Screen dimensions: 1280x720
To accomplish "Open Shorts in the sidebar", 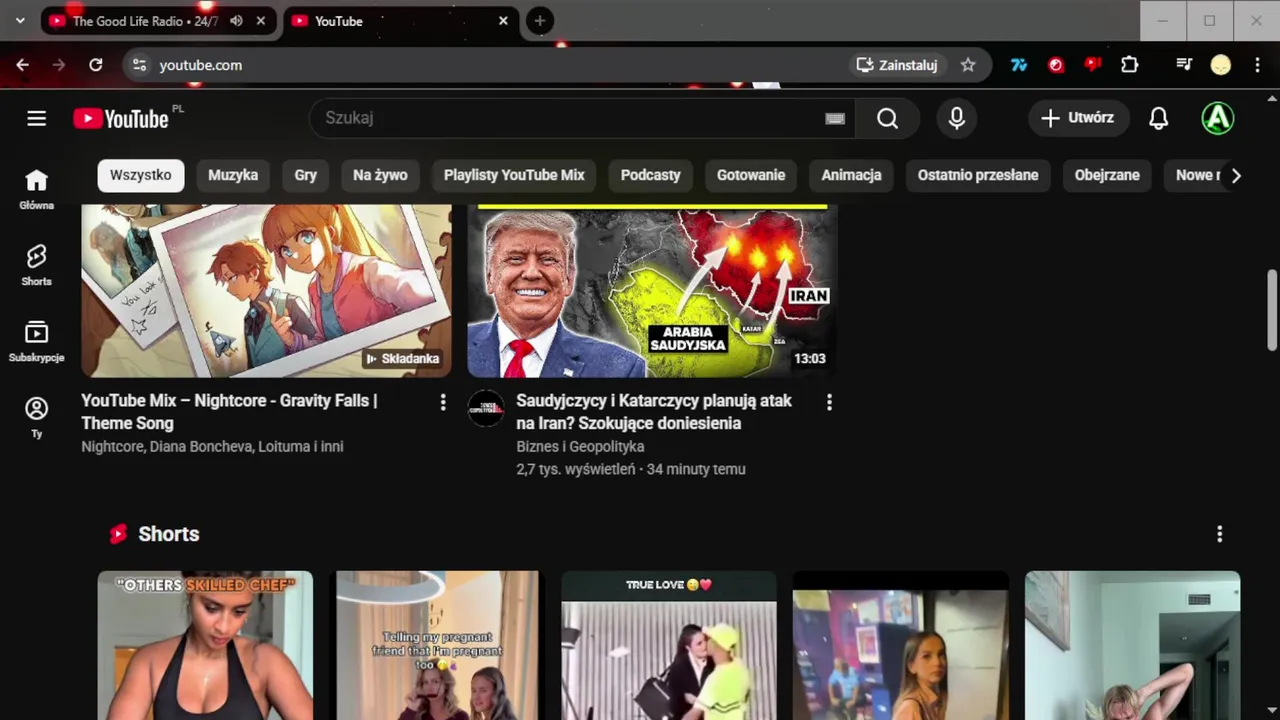I will coord(37,265).
